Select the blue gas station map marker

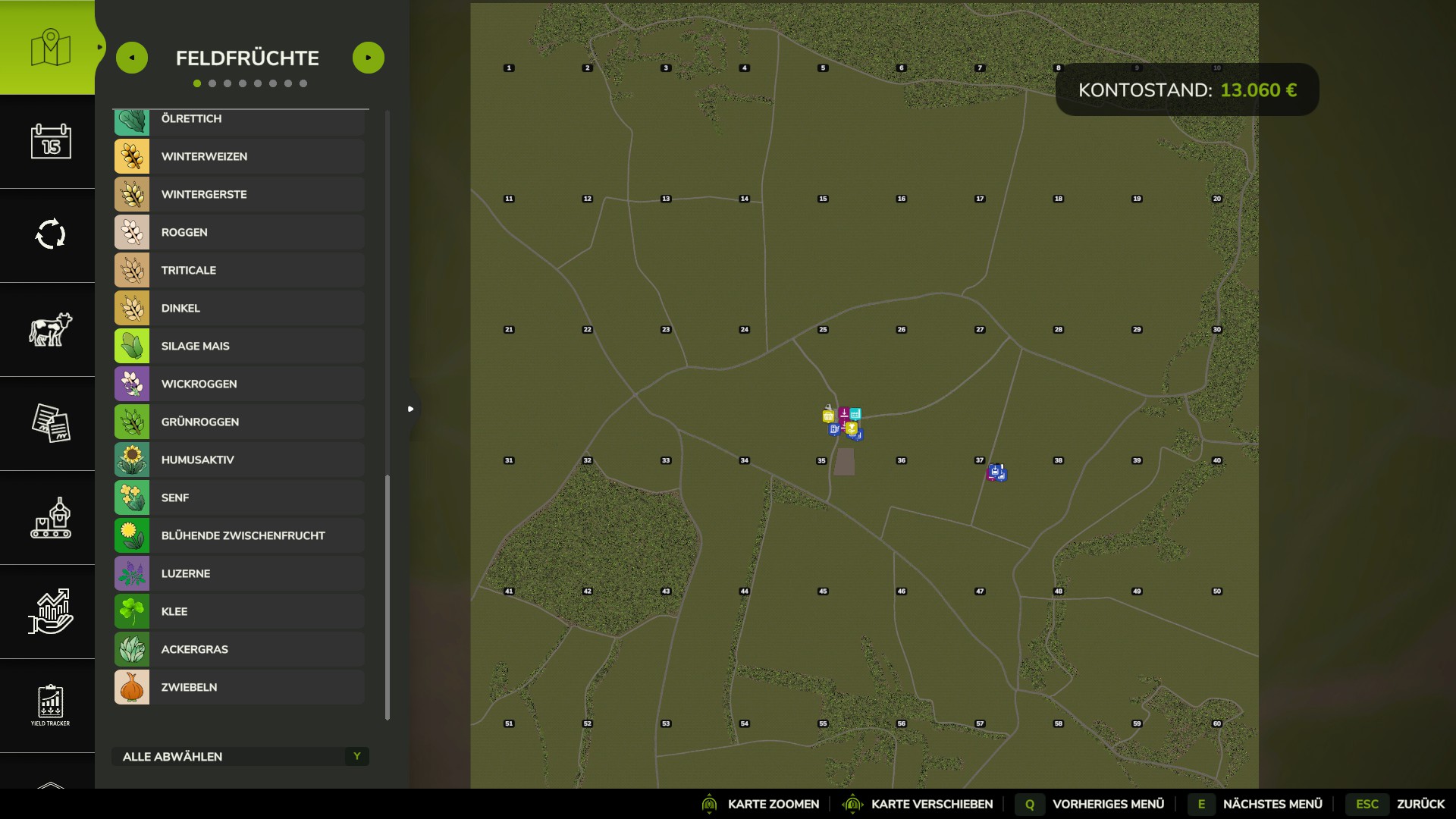(834, 429)
